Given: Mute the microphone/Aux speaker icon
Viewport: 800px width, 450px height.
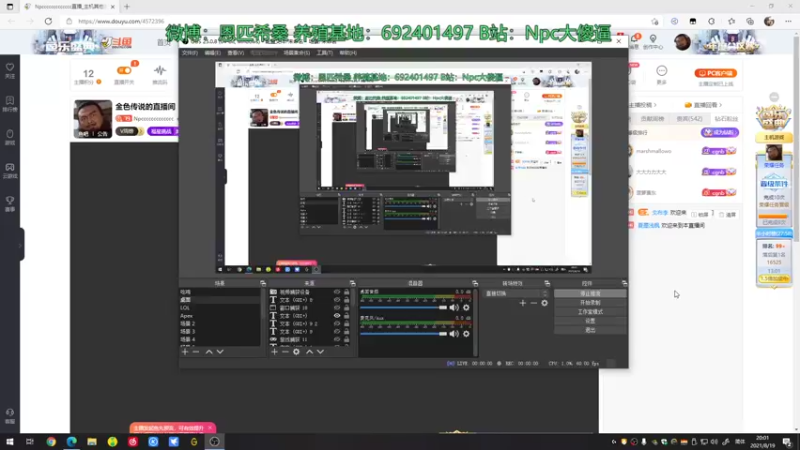Looking at the screenshot, I should click(x=454, y=334).
